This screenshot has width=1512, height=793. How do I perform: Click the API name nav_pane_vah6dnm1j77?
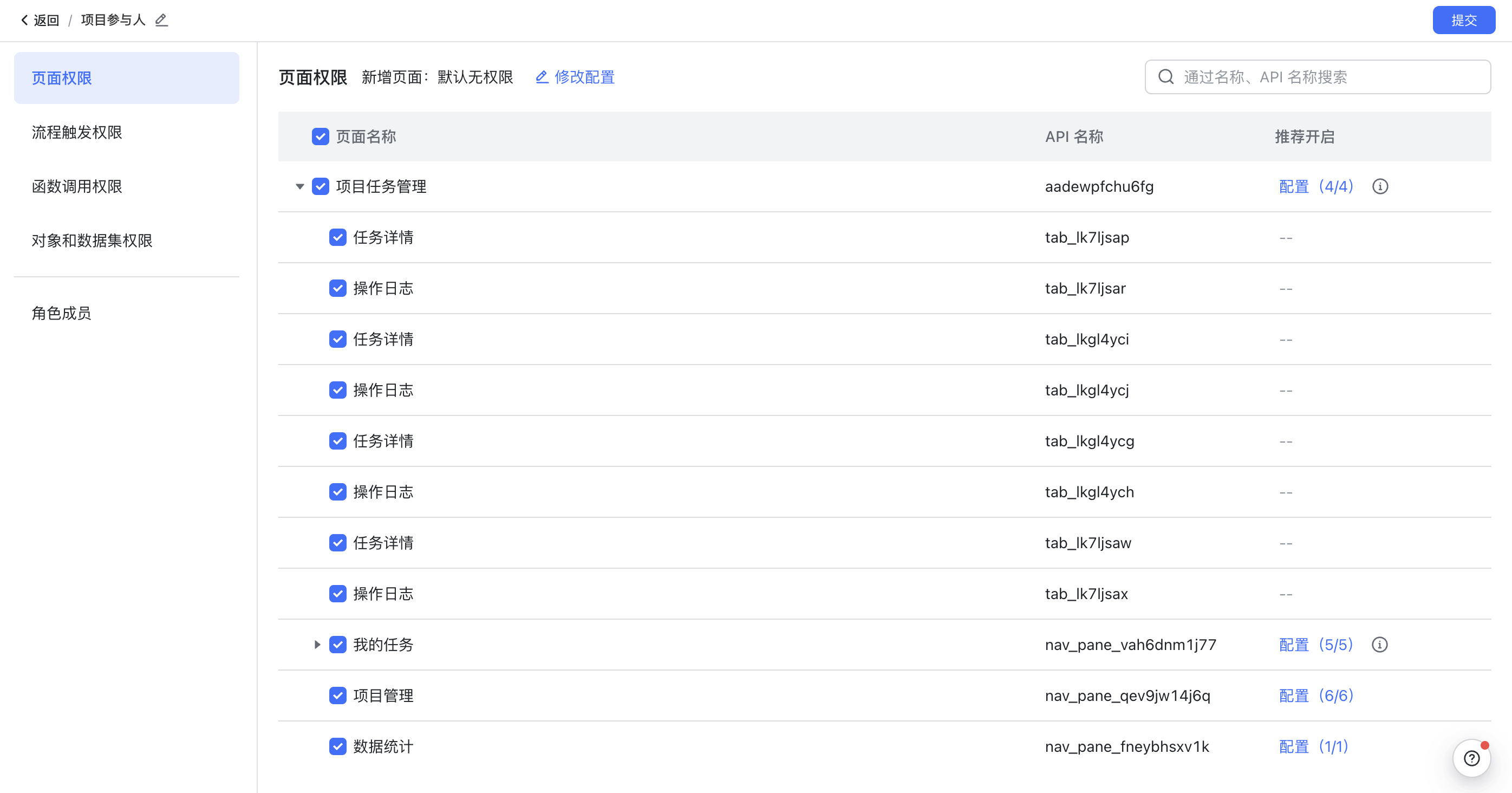pos(1130,645)
